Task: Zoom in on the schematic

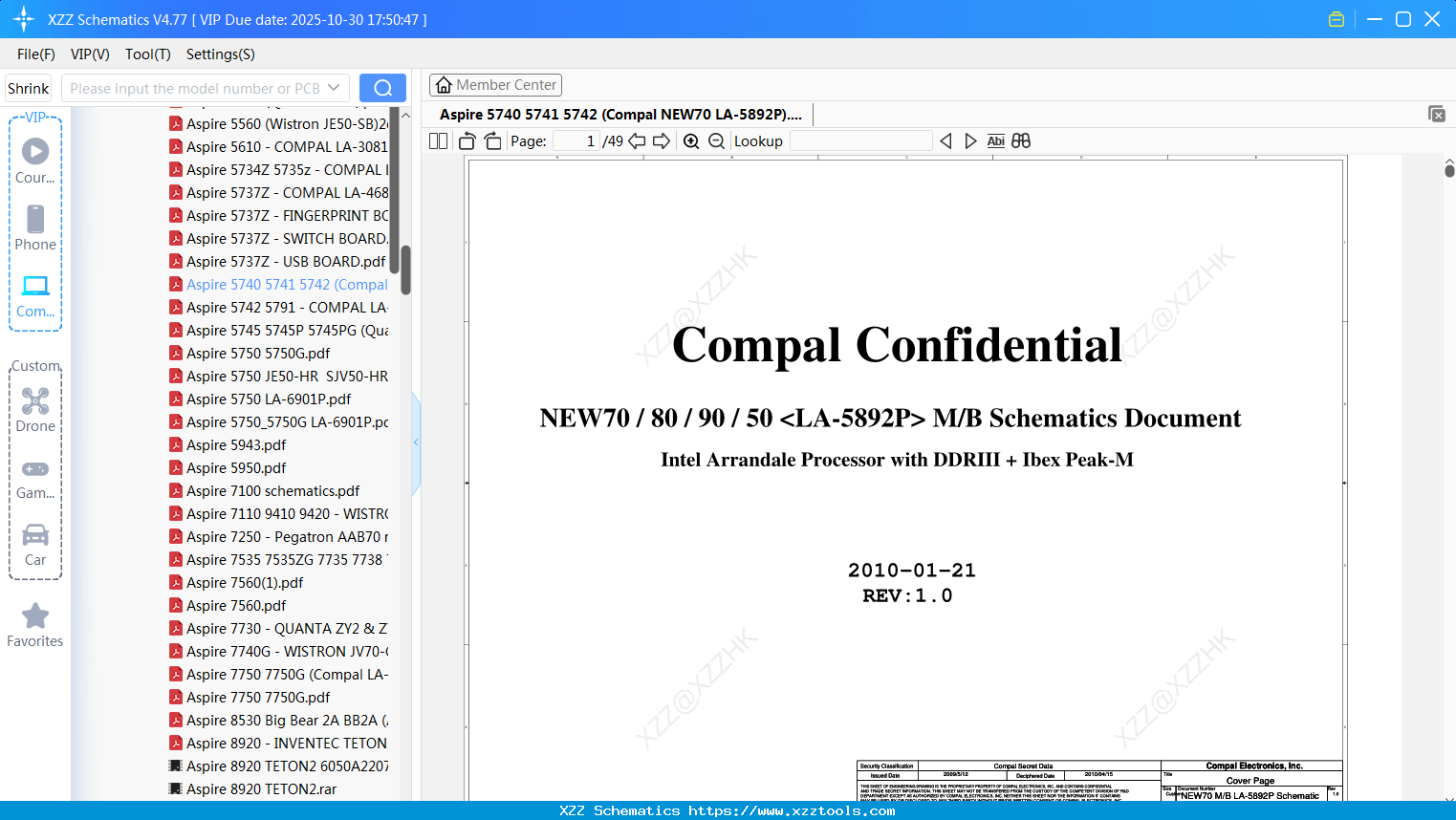Action: click(x=691, y=140)
